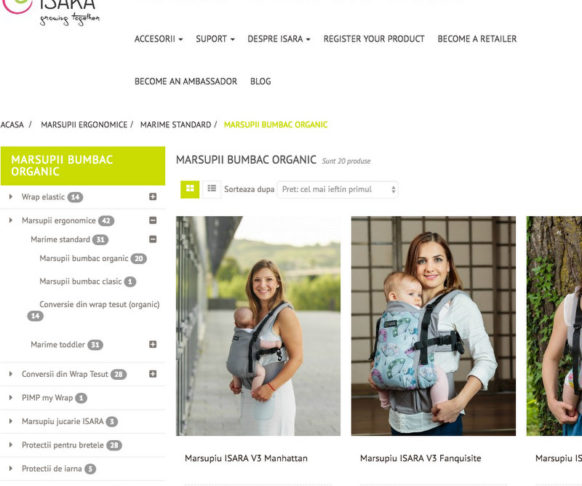Open the ACCESORII menu
The image size is (582, 486).
[x=158, y=39]
